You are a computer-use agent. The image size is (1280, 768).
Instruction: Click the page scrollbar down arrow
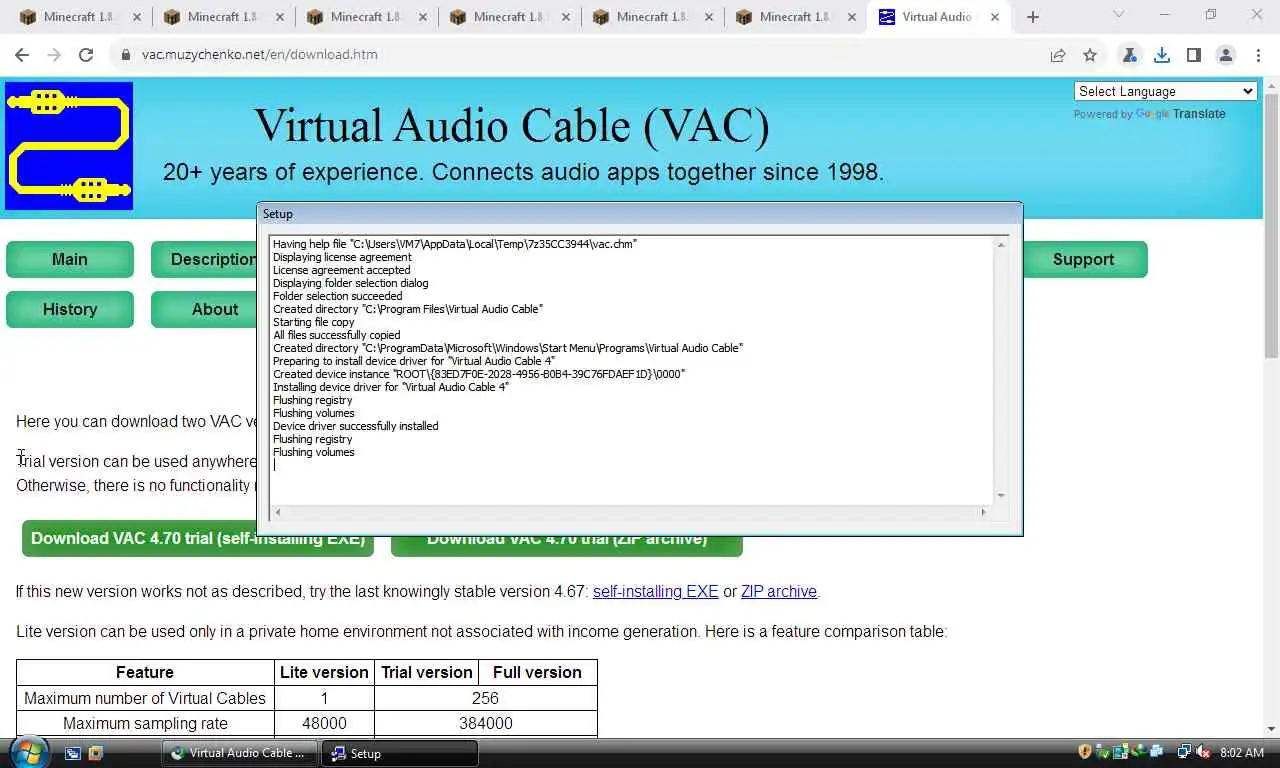(1271, 729)
